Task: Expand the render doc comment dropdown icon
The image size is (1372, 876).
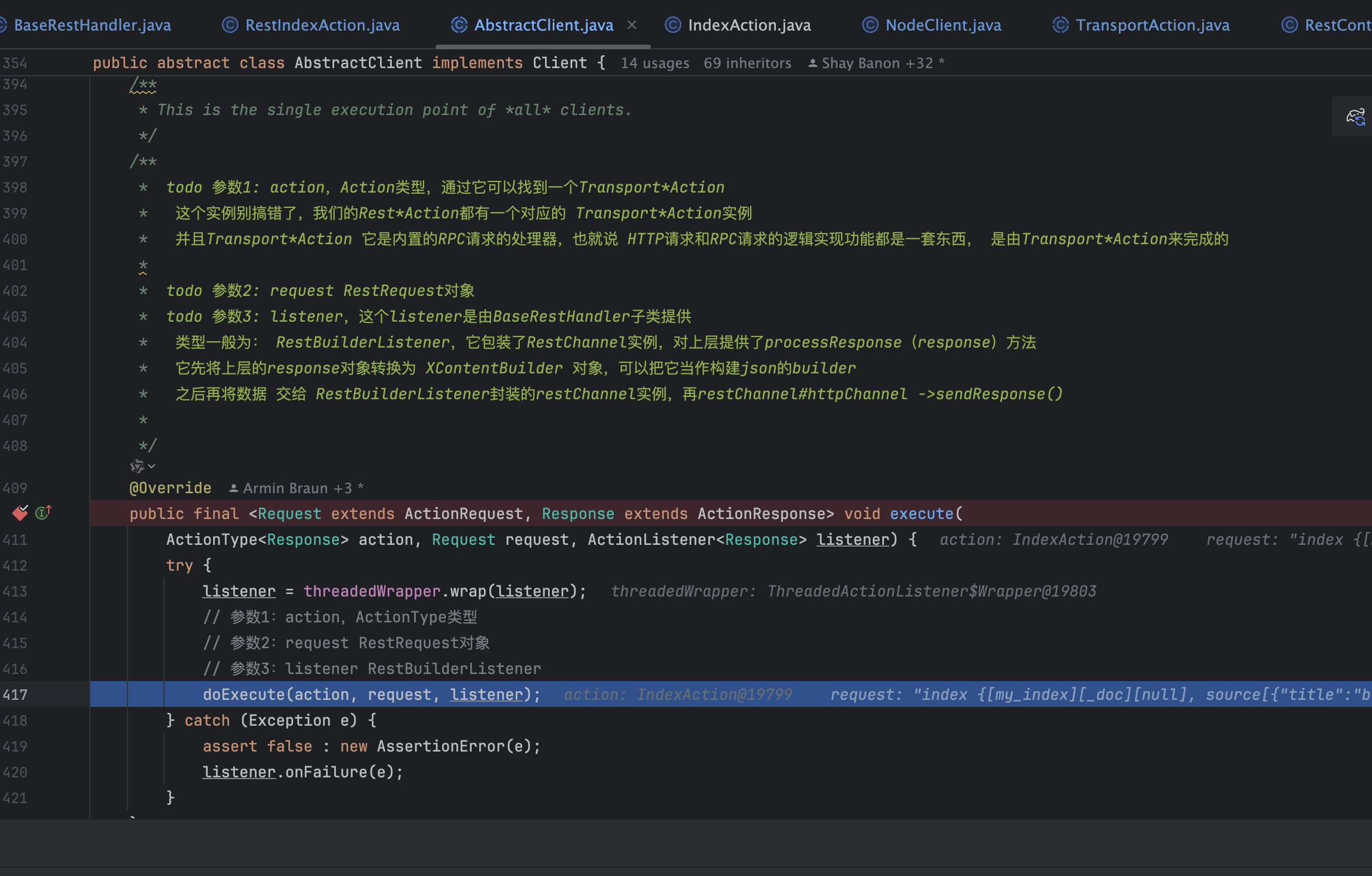Action: point(143,466)
